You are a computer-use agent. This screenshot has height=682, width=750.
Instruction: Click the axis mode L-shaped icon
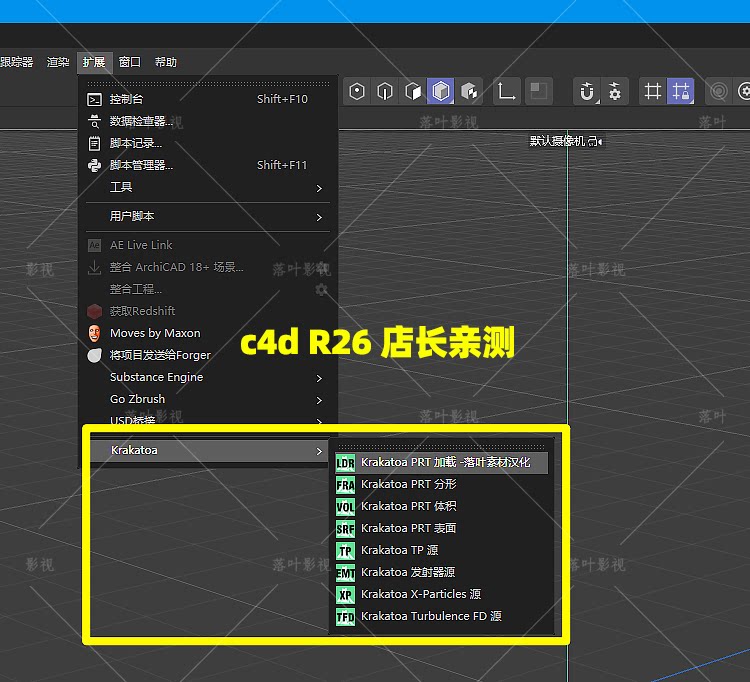(506, 91)
